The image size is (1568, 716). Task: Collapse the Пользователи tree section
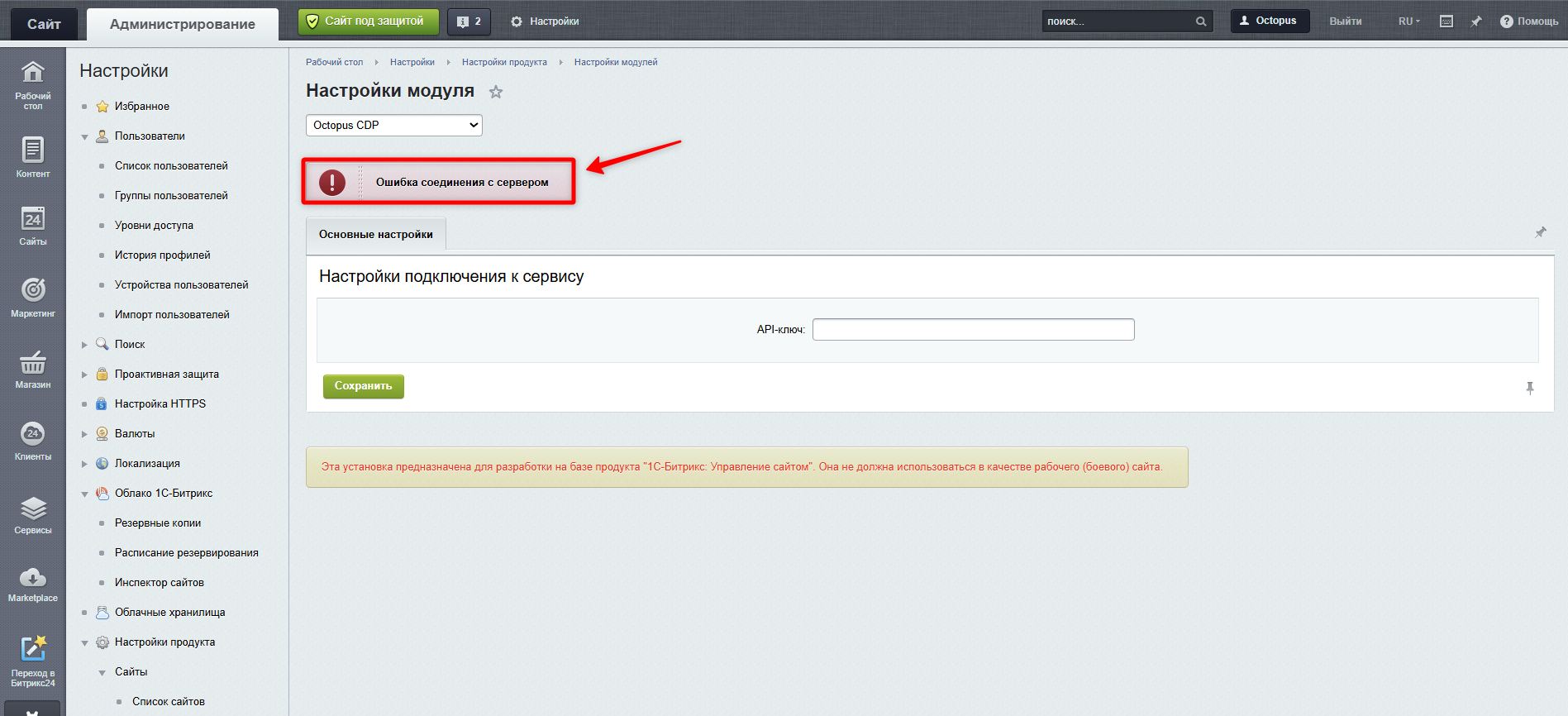coord(84,136)
